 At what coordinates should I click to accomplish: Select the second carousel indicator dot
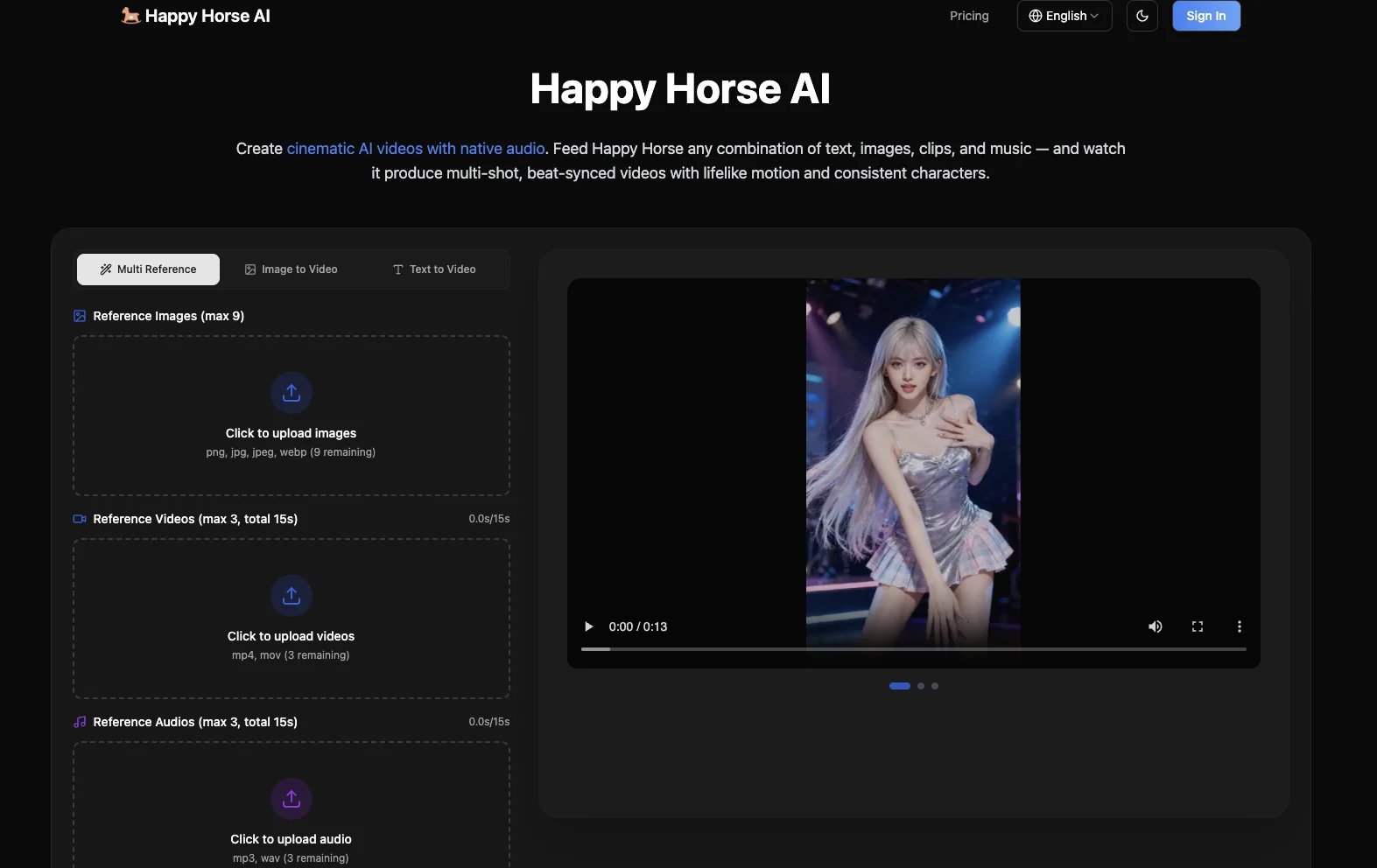click(921, 686)
